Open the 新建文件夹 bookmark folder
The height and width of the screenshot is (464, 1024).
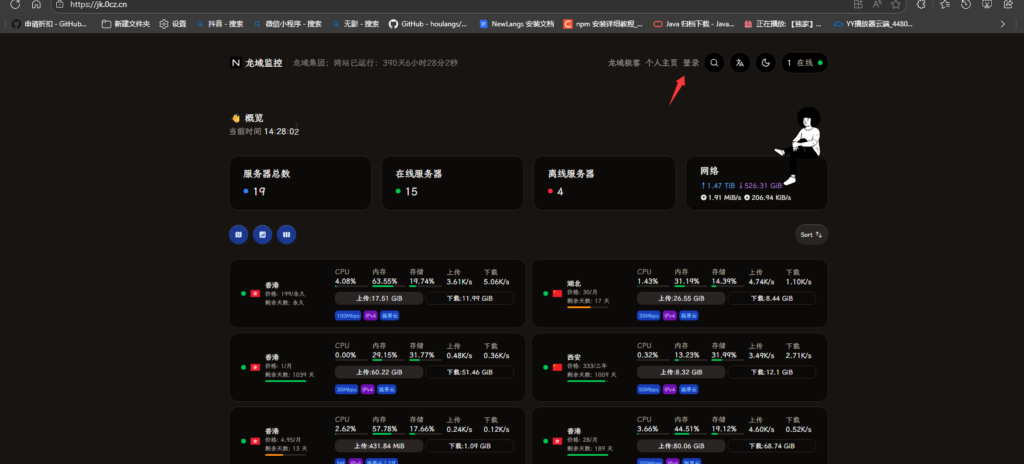click(126, 24)
